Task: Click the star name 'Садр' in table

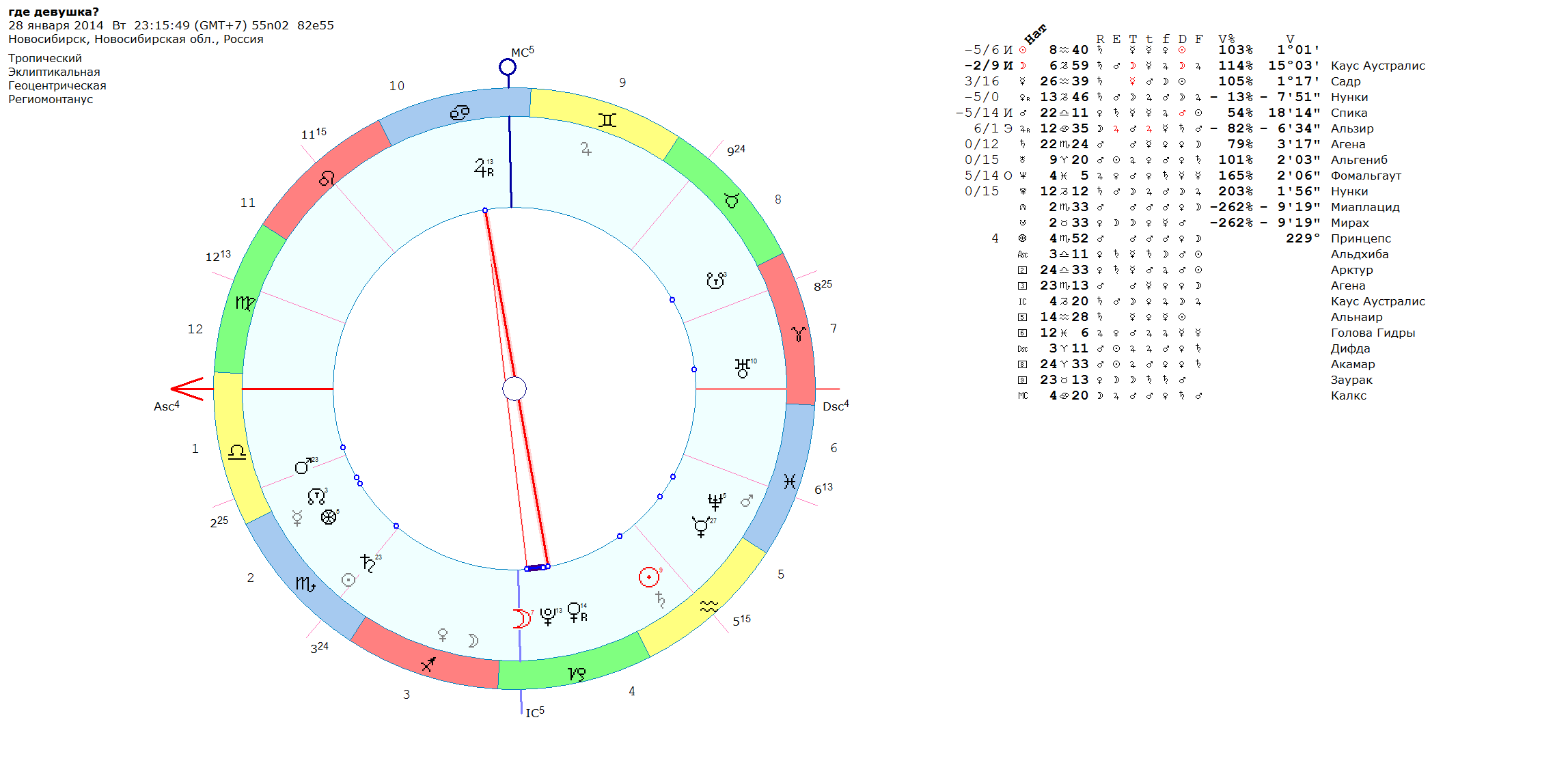Action: tap(1346, 81)
